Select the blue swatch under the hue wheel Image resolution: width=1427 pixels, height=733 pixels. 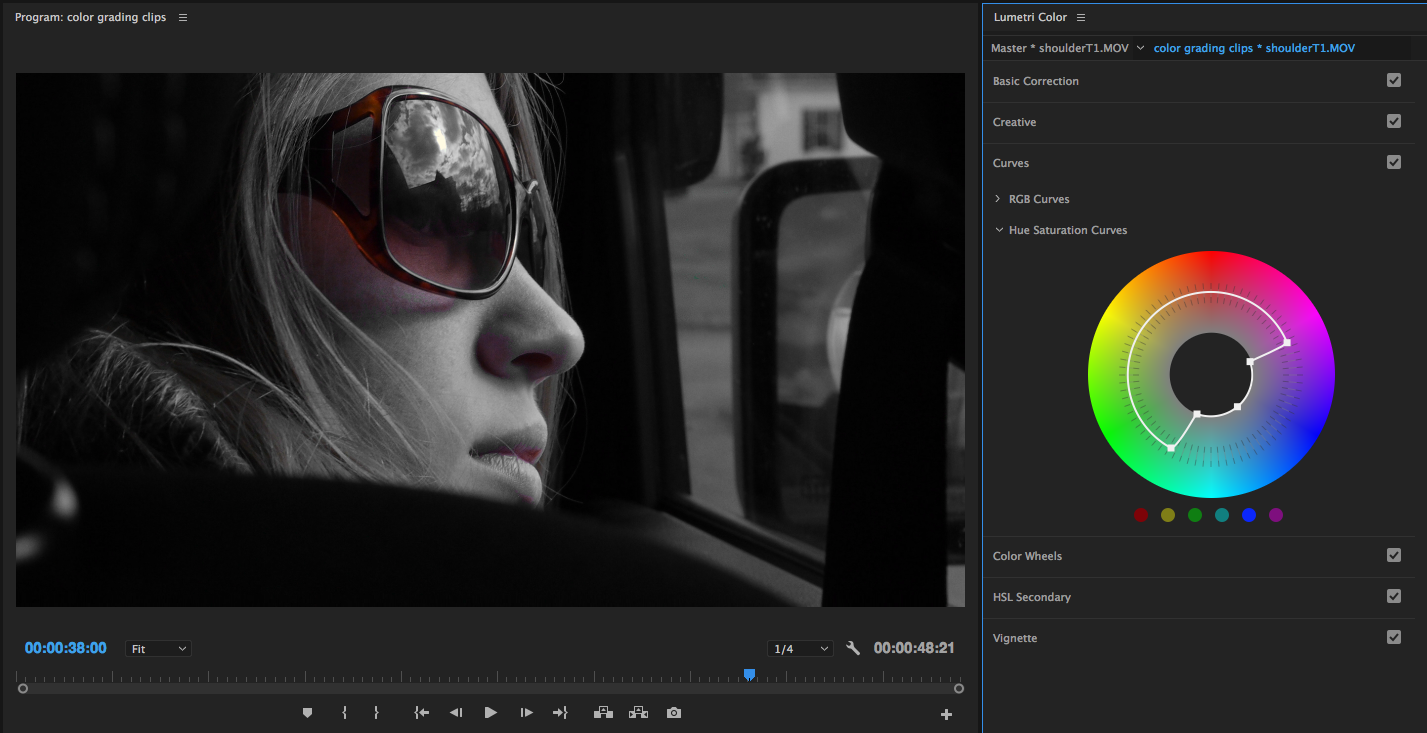point(1248,514)
